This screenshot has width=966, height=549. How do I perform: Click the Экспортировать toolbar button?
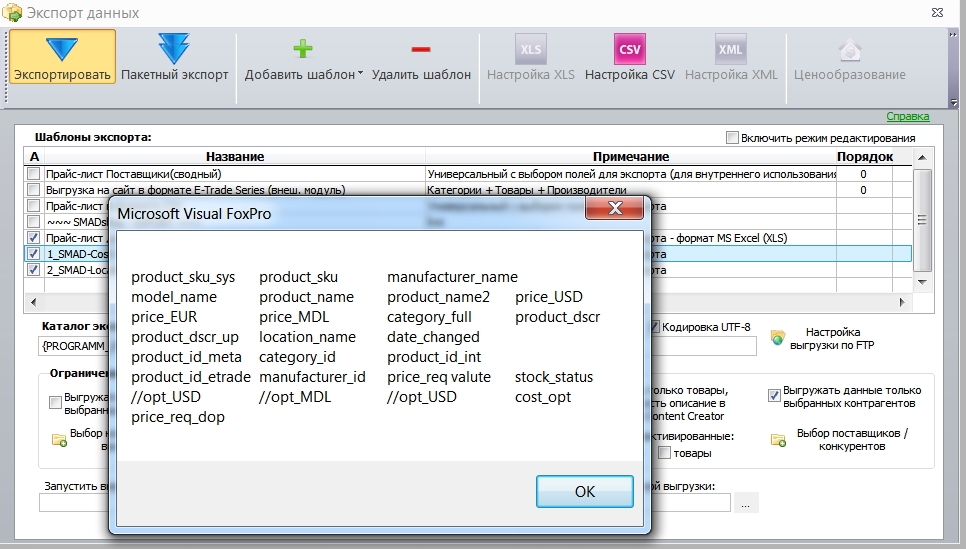point(62,57)
